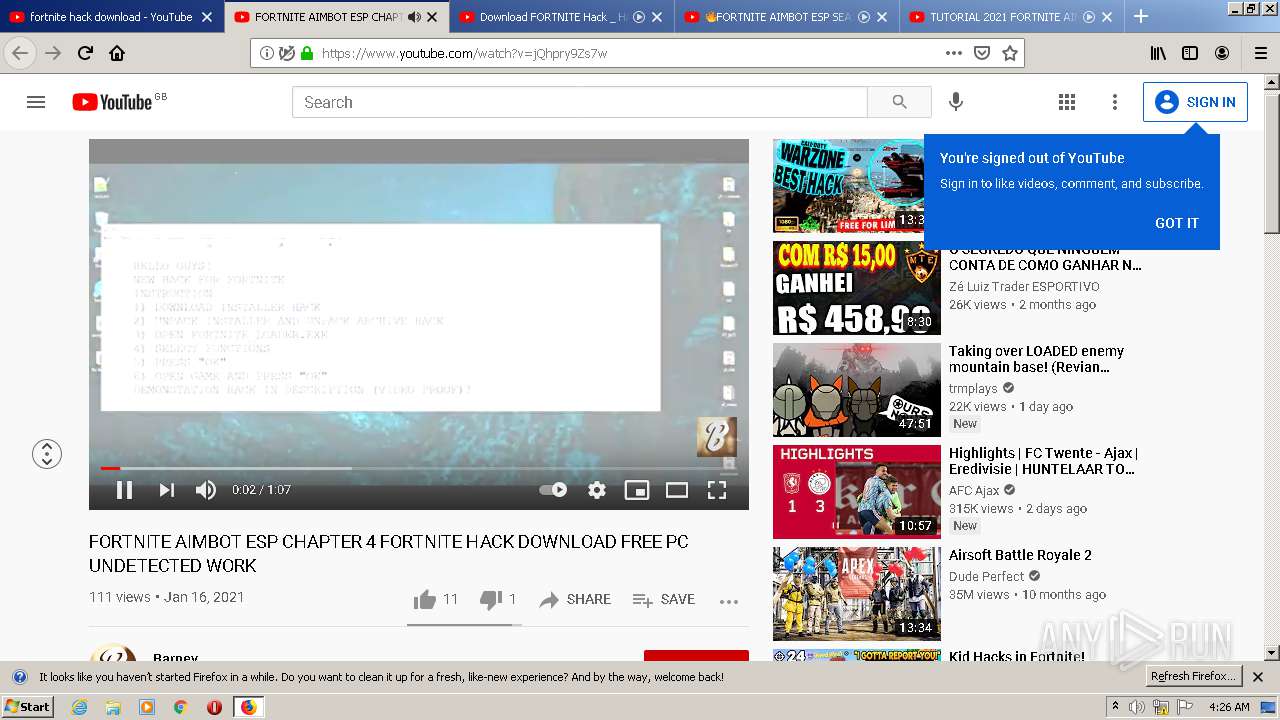The height and width of the screenshot is (720, 1280).
Task: Start voice search with the microphone icon
Action: point(956,102)
